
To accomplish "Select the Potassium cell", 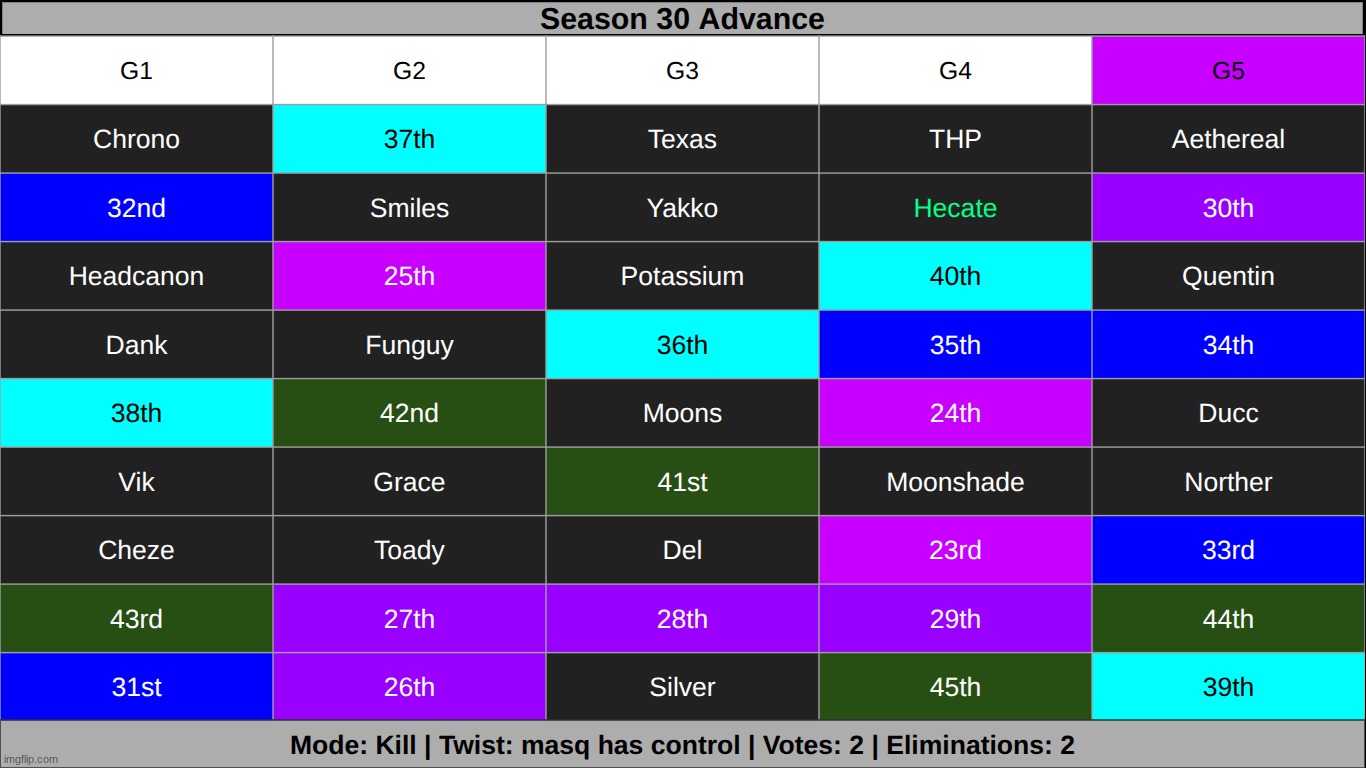I will [682, 276].
